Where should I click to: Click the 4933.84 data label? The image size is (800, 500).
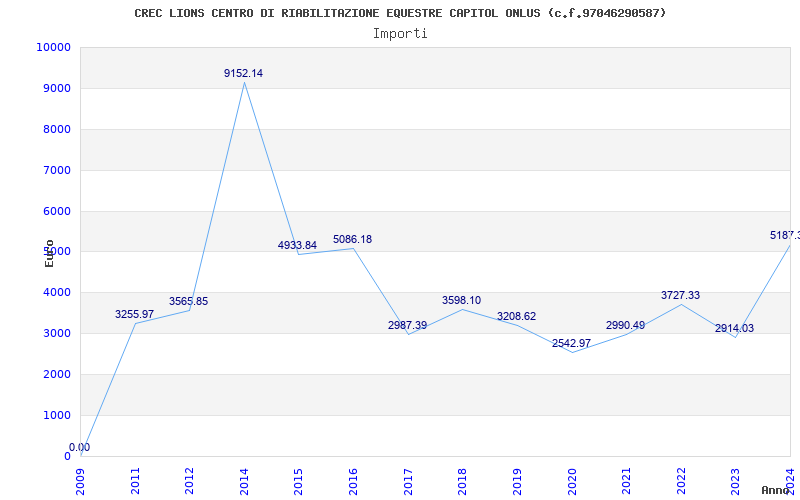297,245
